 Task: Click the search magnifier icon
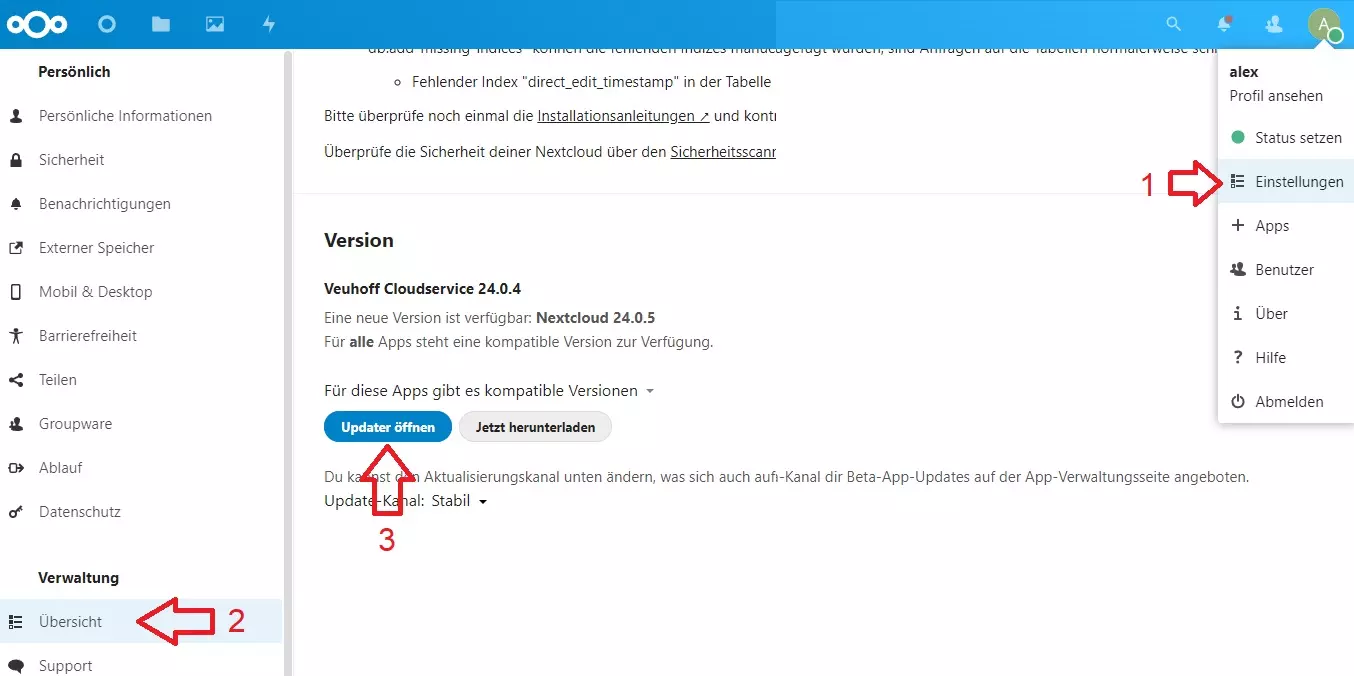(1174, 24)
